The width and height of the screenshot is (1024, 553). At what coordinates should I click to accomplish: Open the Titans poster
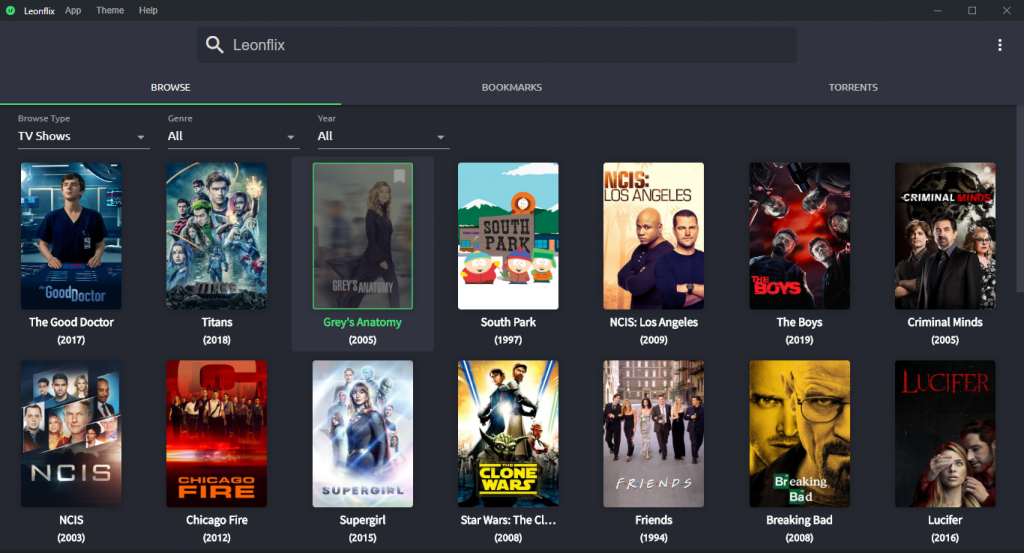[217, 236]
